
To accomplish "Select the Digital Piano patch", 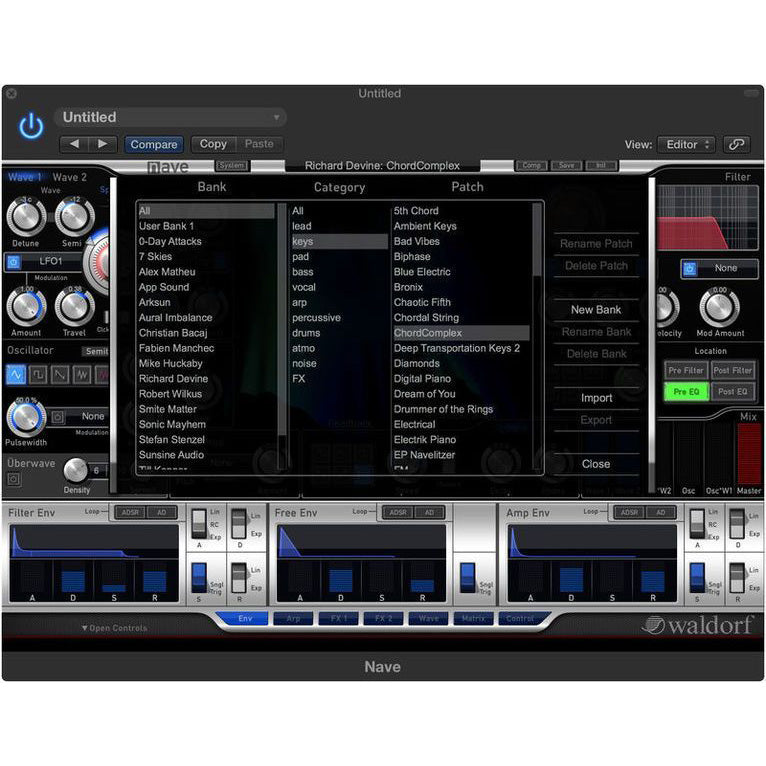I will point(423,379).
